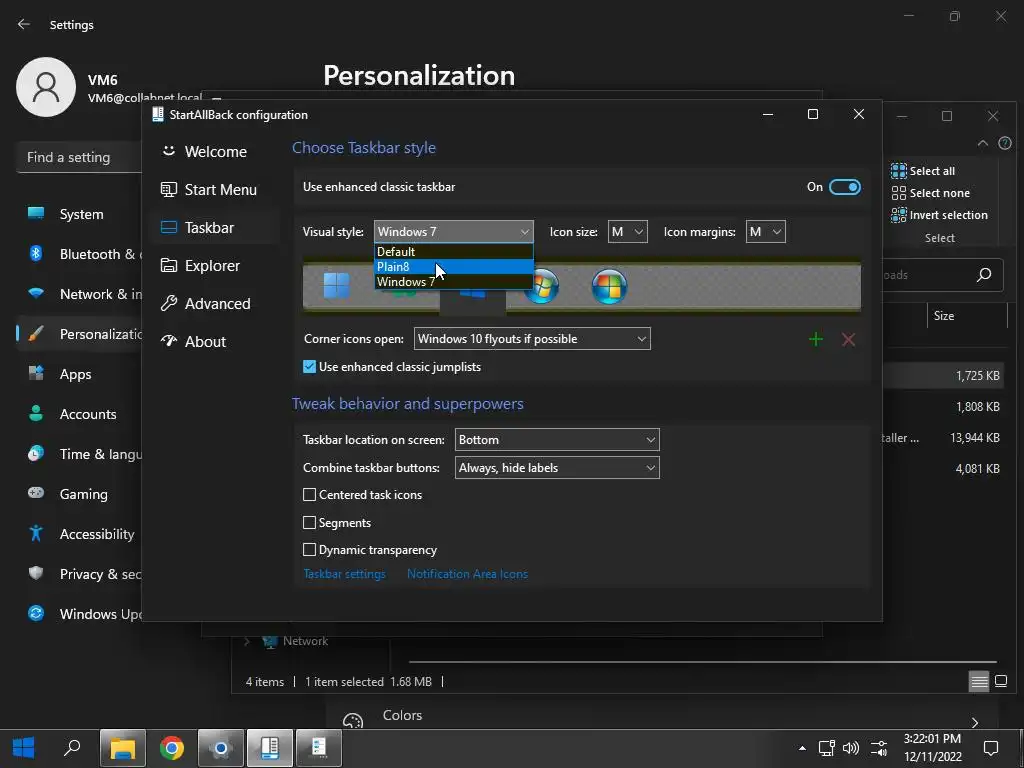Launch Google Chrome from the taskbar

172,748
